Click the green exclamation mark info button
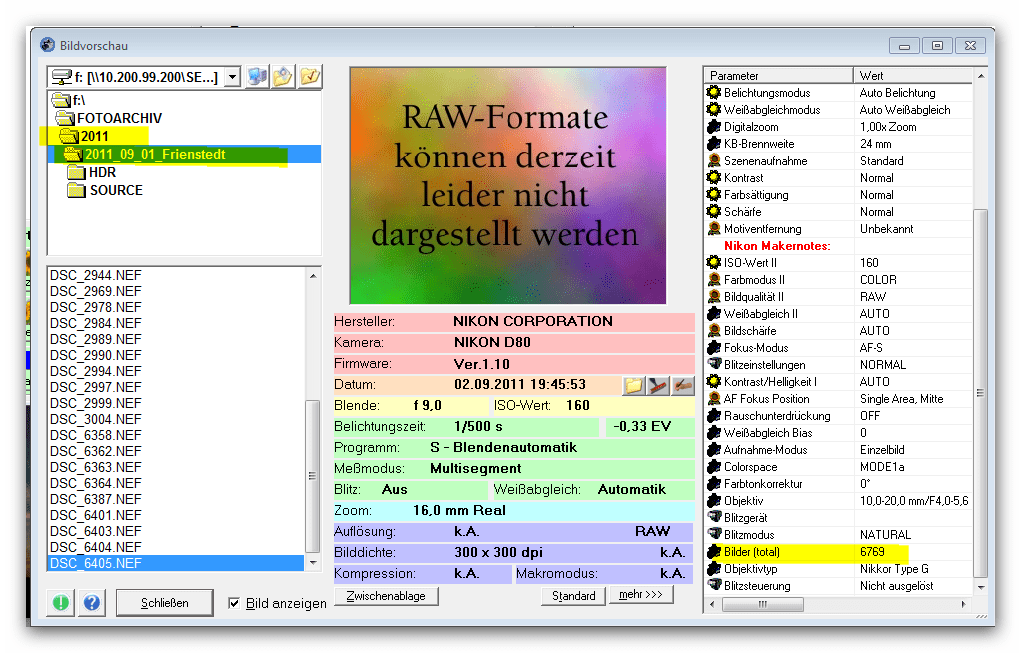 (x=60, y=603)
